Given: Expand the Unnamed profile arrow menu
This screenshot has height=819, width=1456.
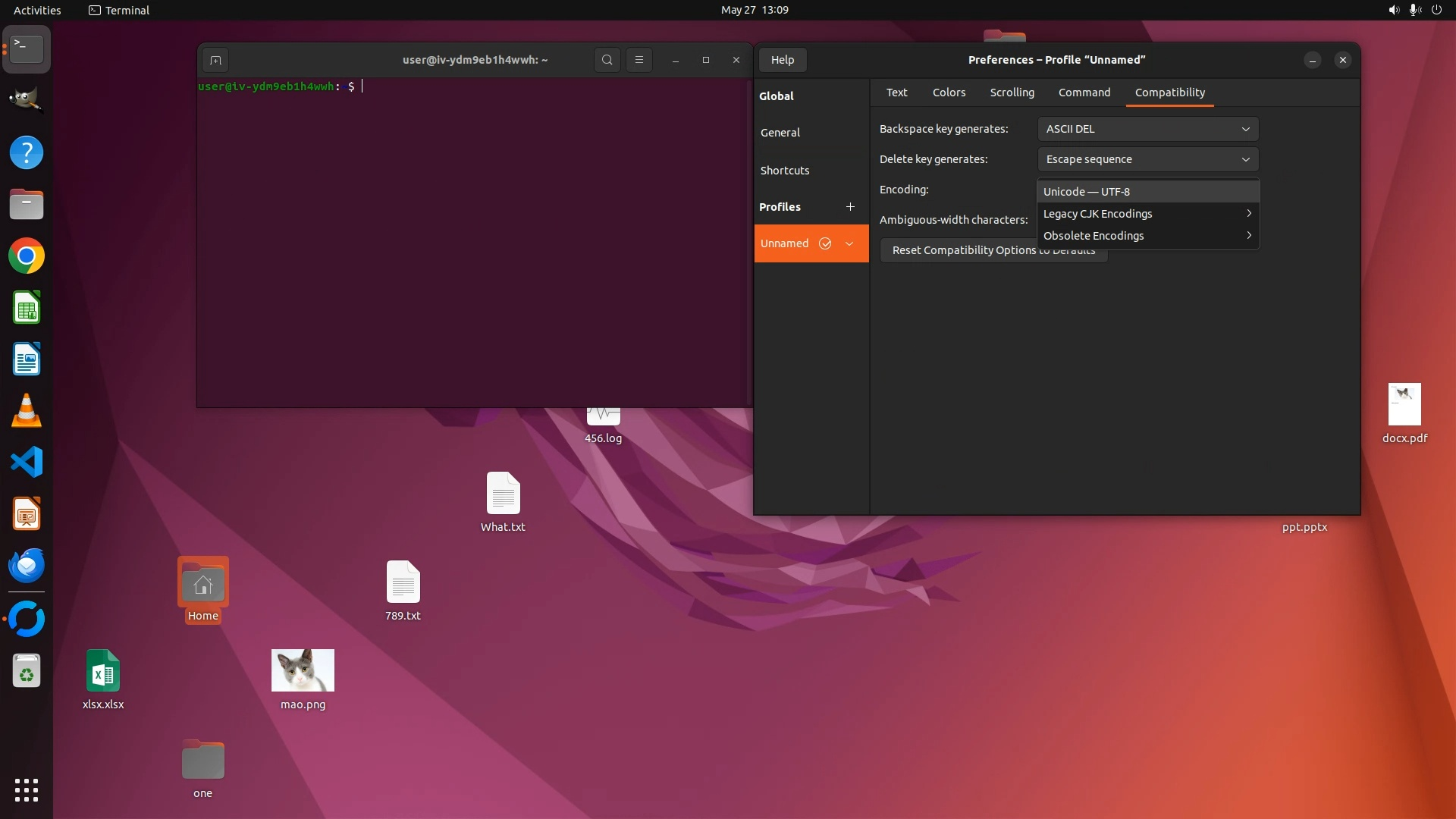Looking at the screenshot, I should [849, 243].
